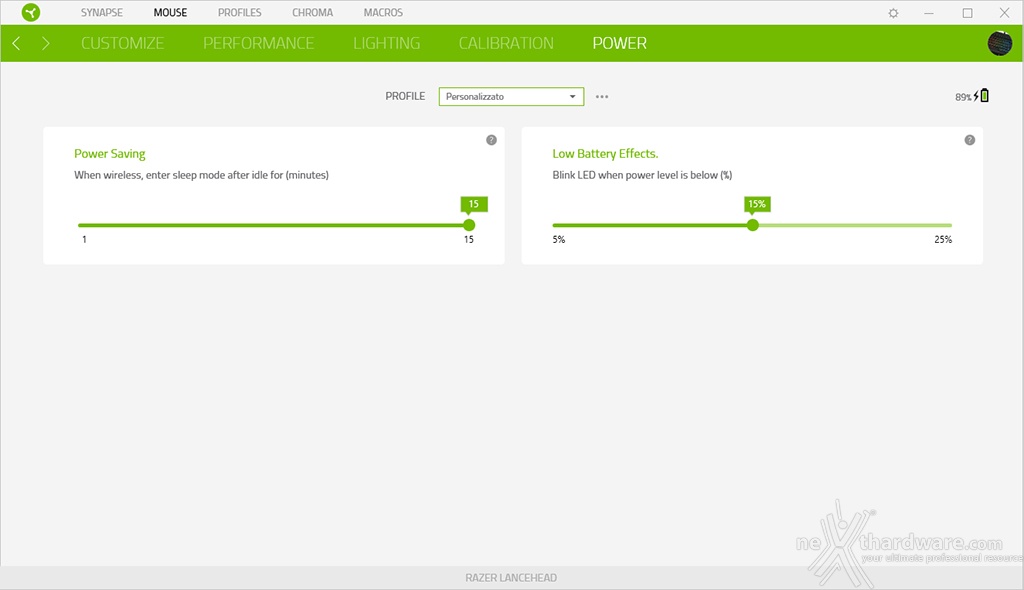
Task: Open the Synapse tab
Action: coord(102,12)
